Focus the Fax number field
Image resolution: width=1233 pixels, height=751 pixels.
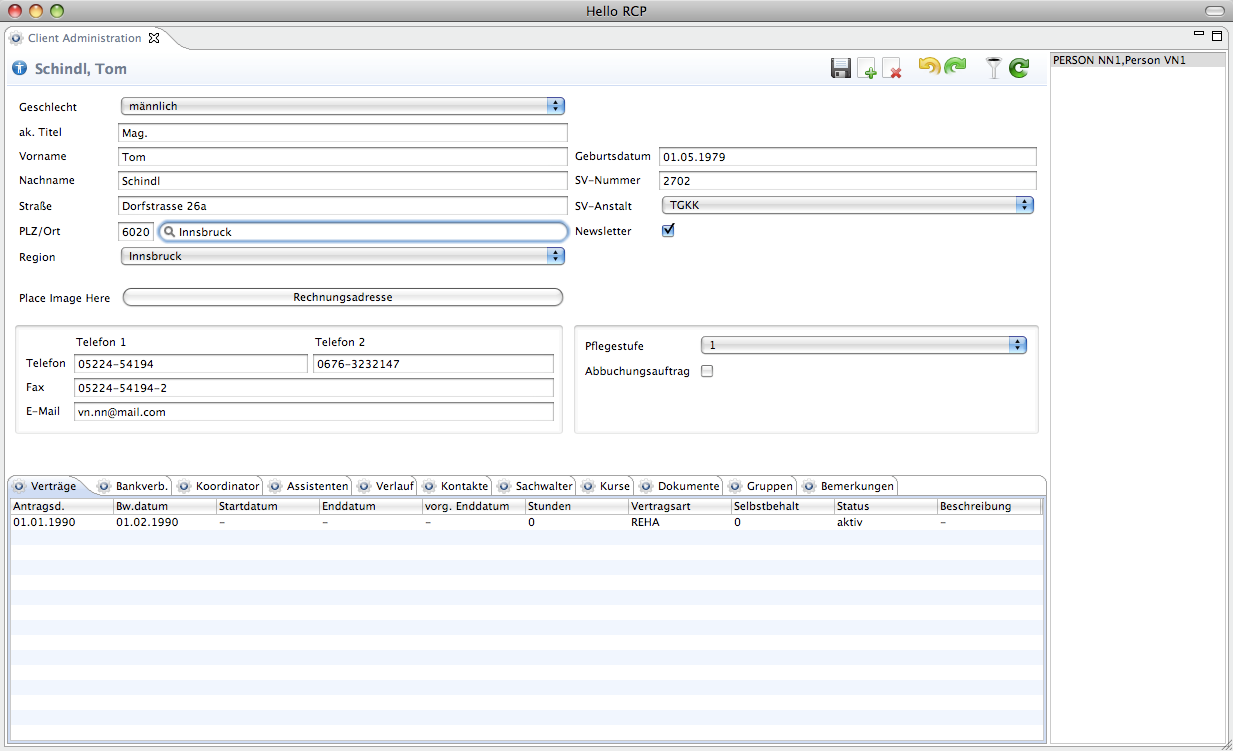click(314, 387)
